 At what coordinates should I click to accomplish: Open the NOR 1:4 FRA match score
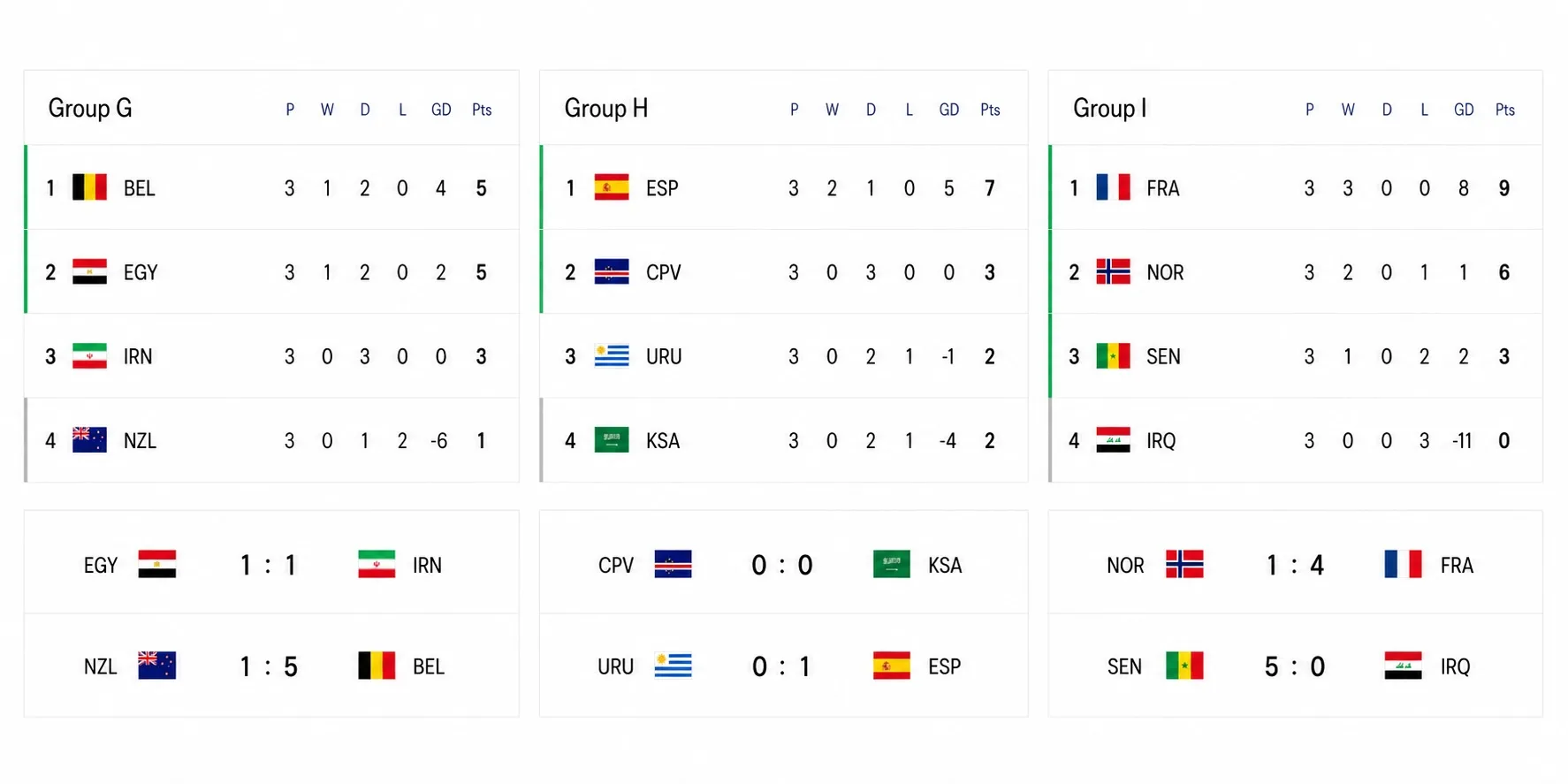click(x=1295, y=563)
